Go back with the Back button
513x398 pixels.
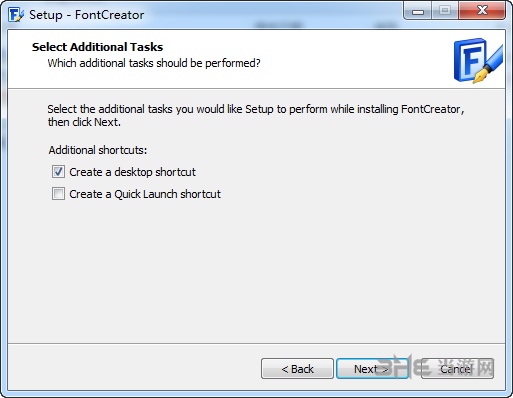tap(297, 369)
